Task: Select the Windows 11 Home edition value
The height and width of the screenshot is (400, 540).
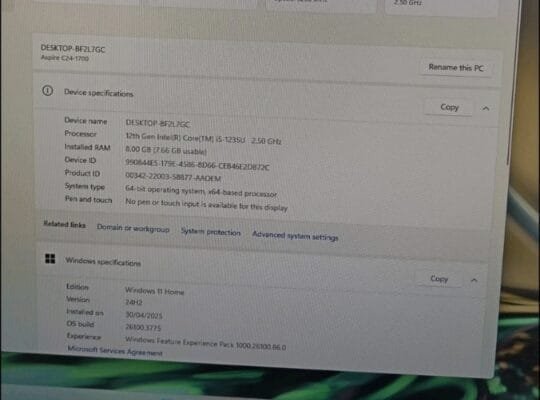Action: 154,291
